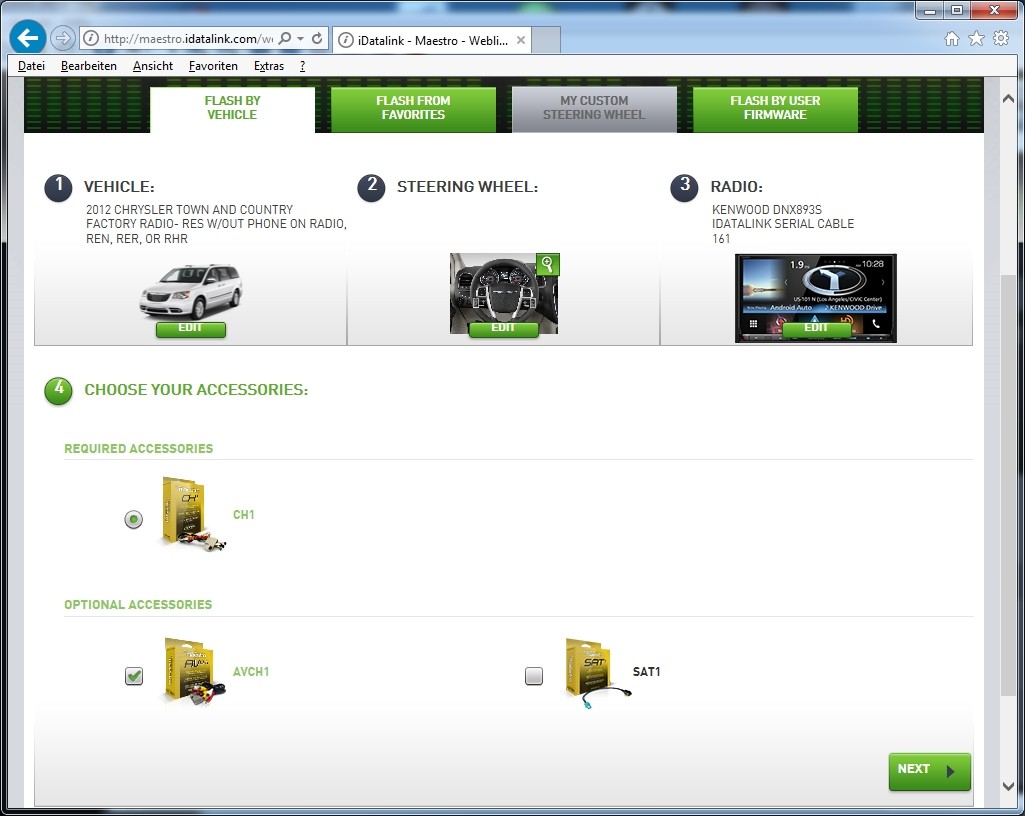Open Favorites star icon
This screenshot has height=816, width=1025.
coord(976,39)
